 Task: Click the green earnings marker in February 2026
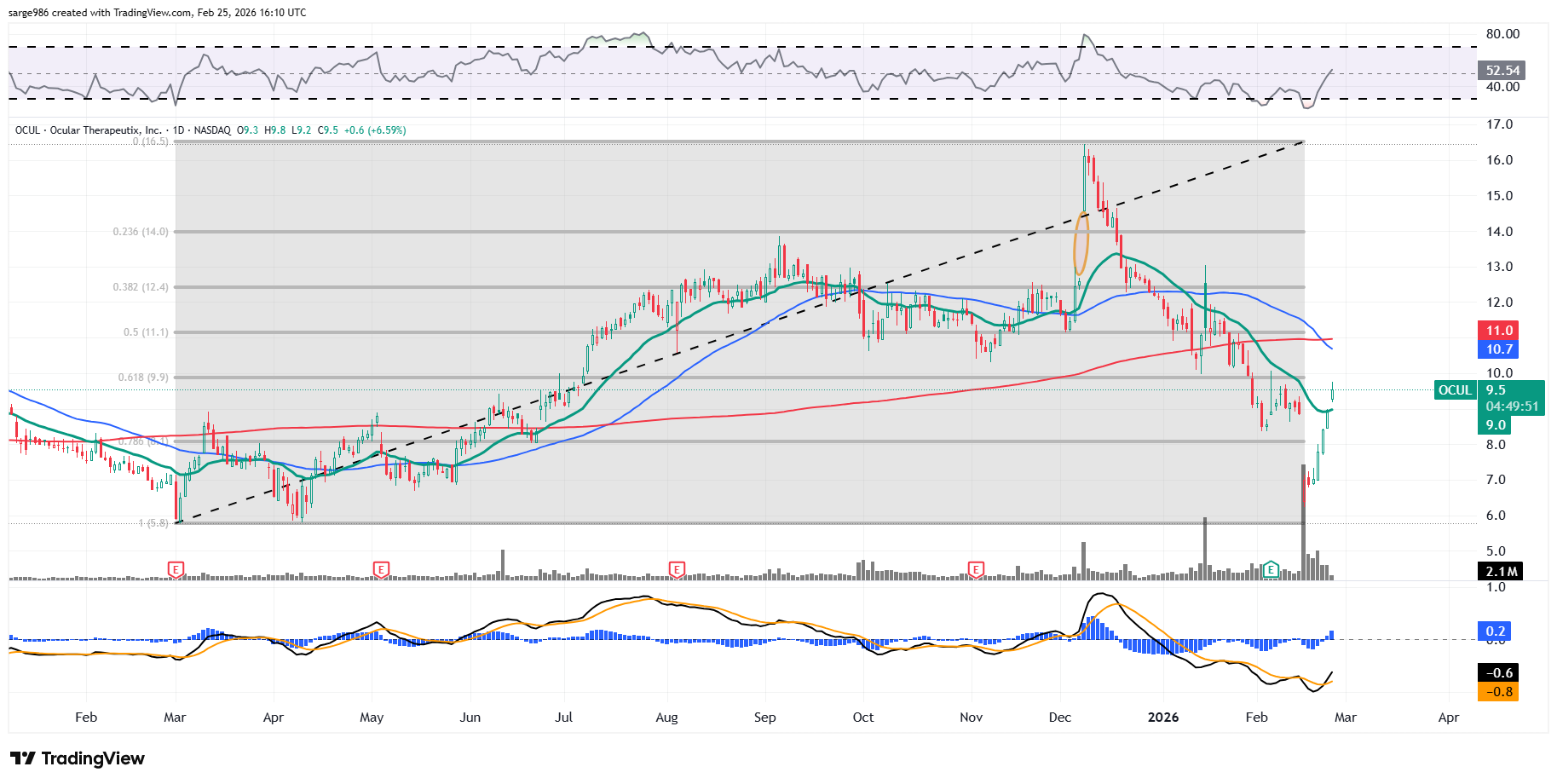pyautogui.click(x=1271, y=569)
